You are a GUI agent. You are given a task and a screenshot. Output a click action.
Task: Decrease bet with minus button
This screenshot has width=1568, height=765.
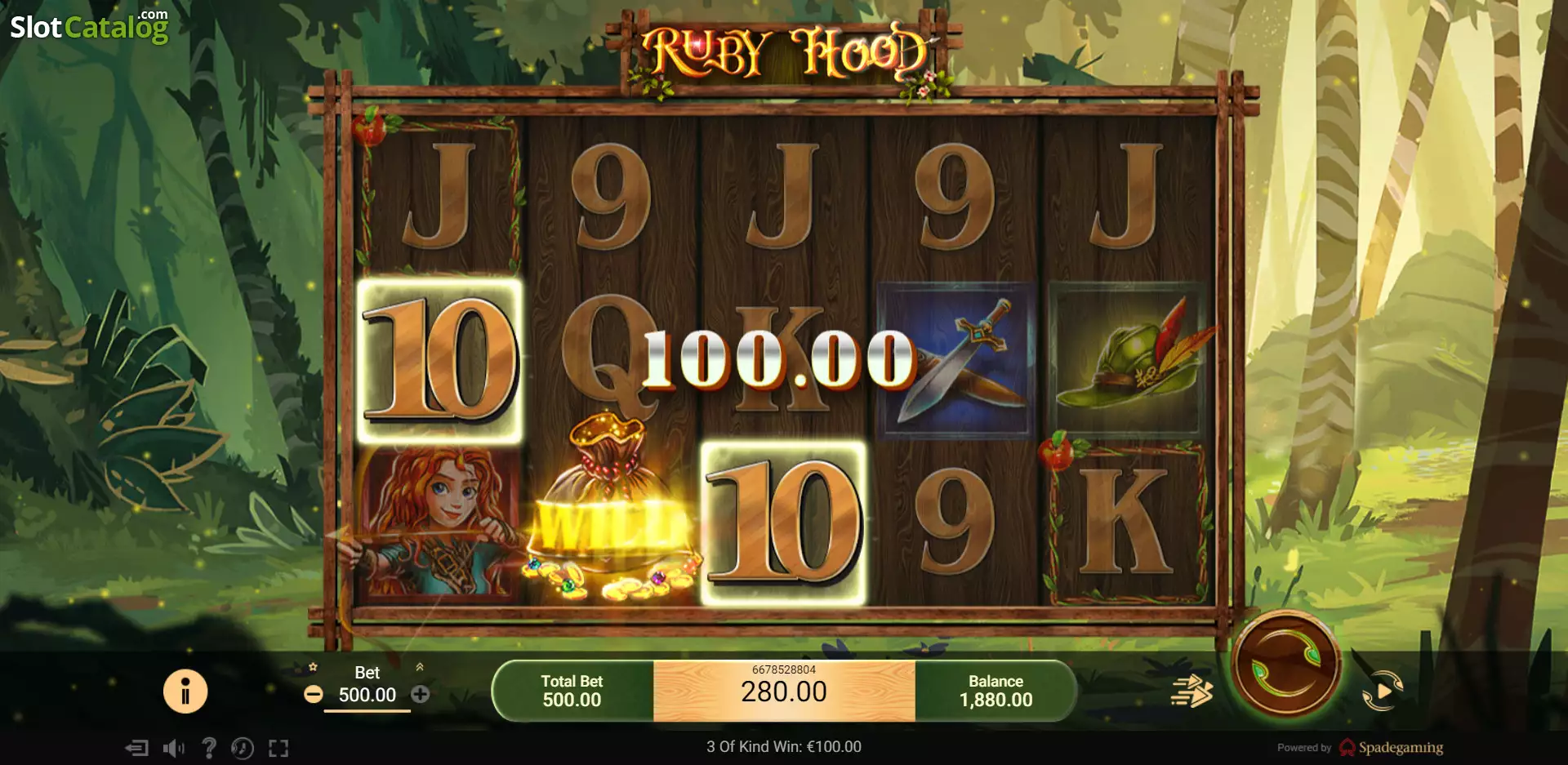click(x=313, y=695)
